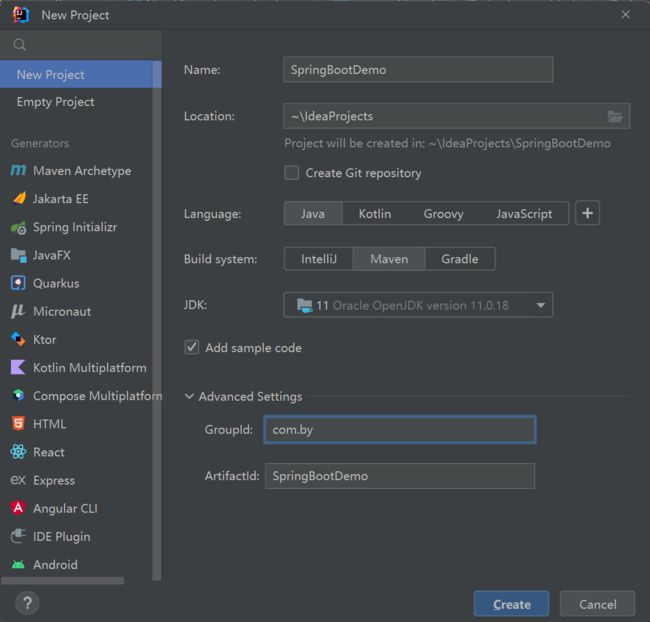Collapse the Advanced Settings section
The height and width of the screenshot is (622, 650).
[x=189, y=396]
